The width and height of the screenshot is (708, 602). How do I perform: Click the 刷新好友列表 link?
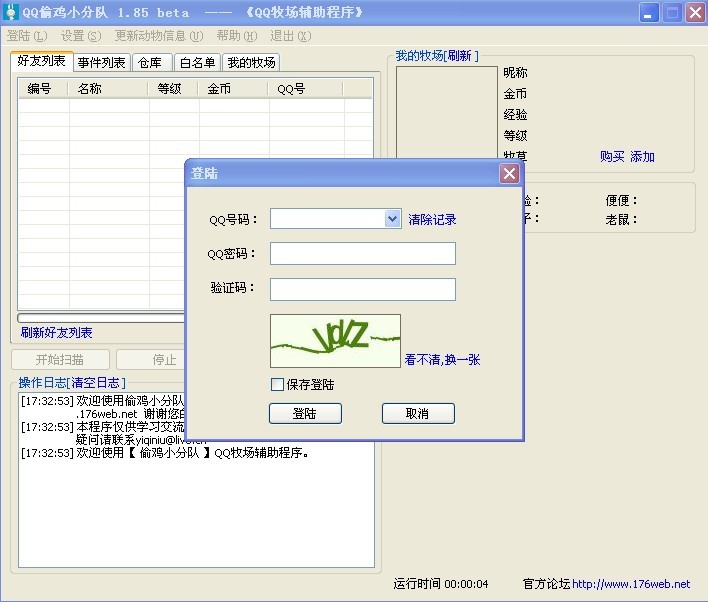click(x=56, y=332)
